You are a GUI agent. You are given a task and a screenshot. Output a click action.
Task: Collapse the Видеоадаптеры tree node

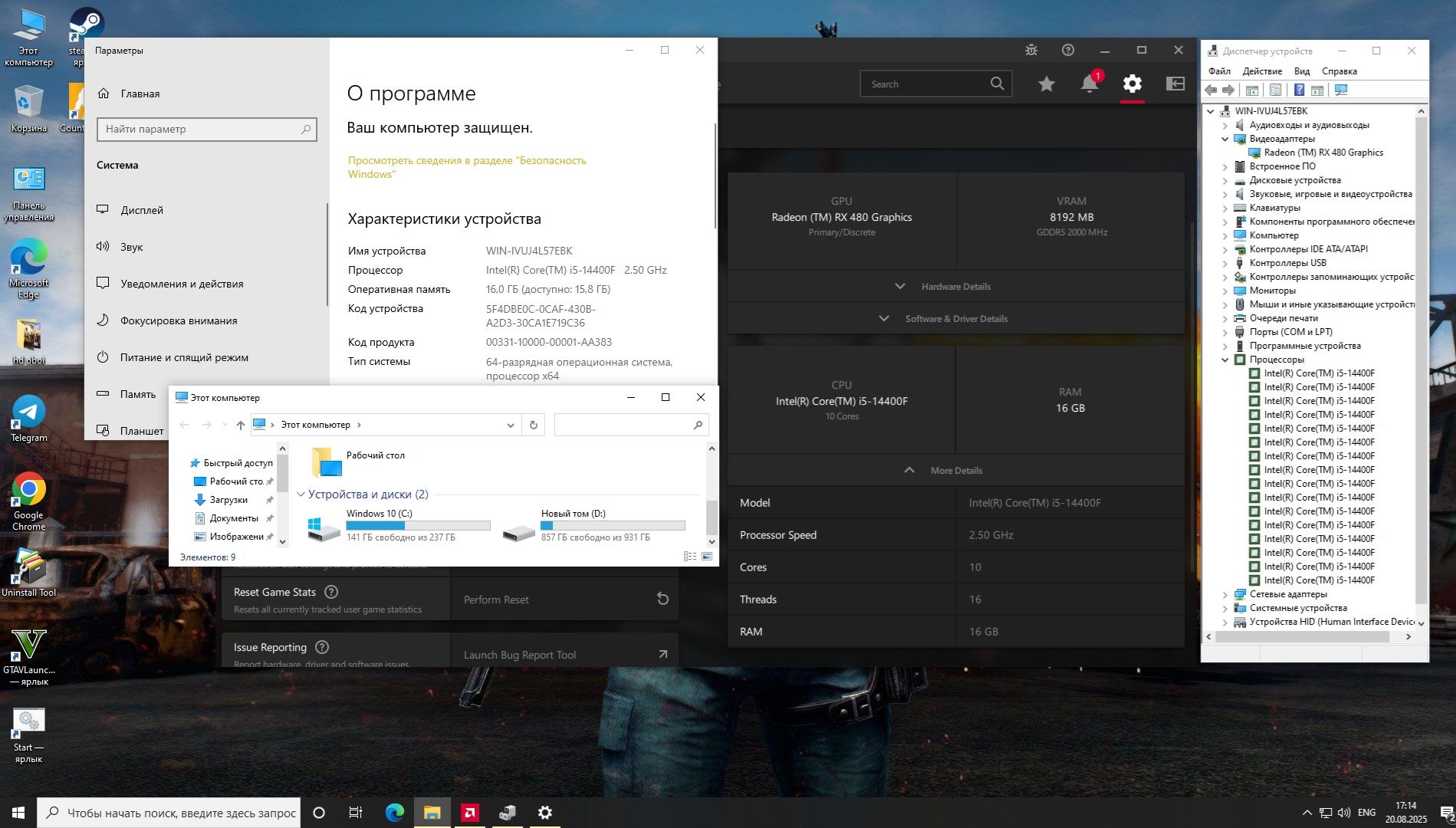(x=1225, y=139)
